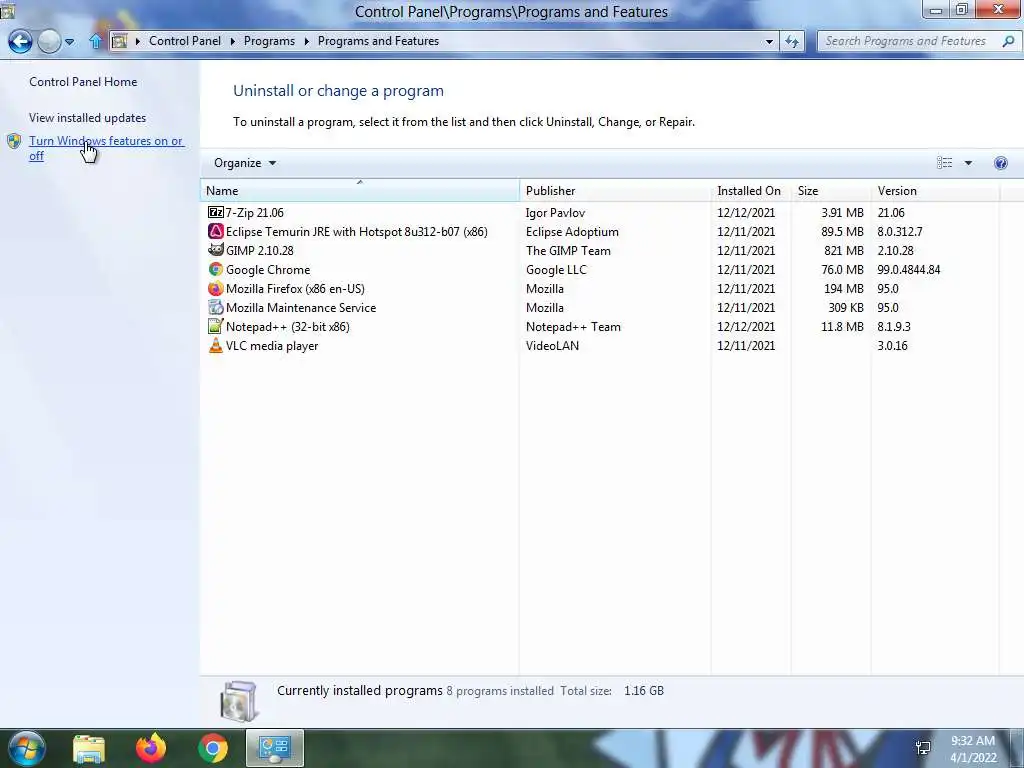Open the Windows Start orb

pyautogui.click(x=27, y=748)
